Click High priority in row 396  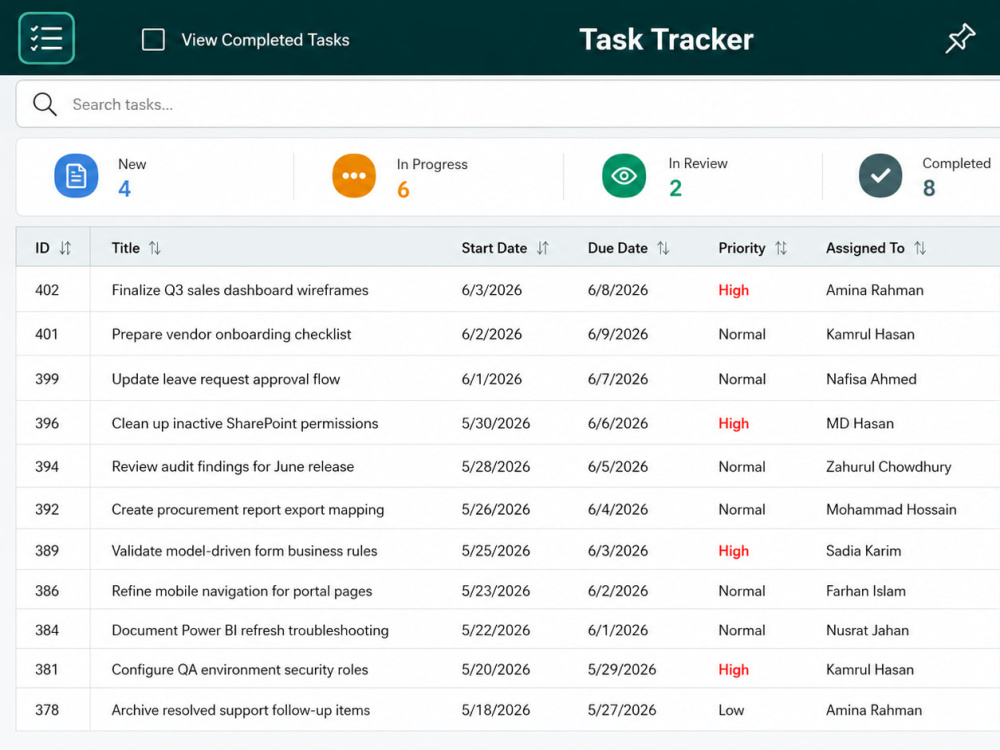(x=733, y=423)
